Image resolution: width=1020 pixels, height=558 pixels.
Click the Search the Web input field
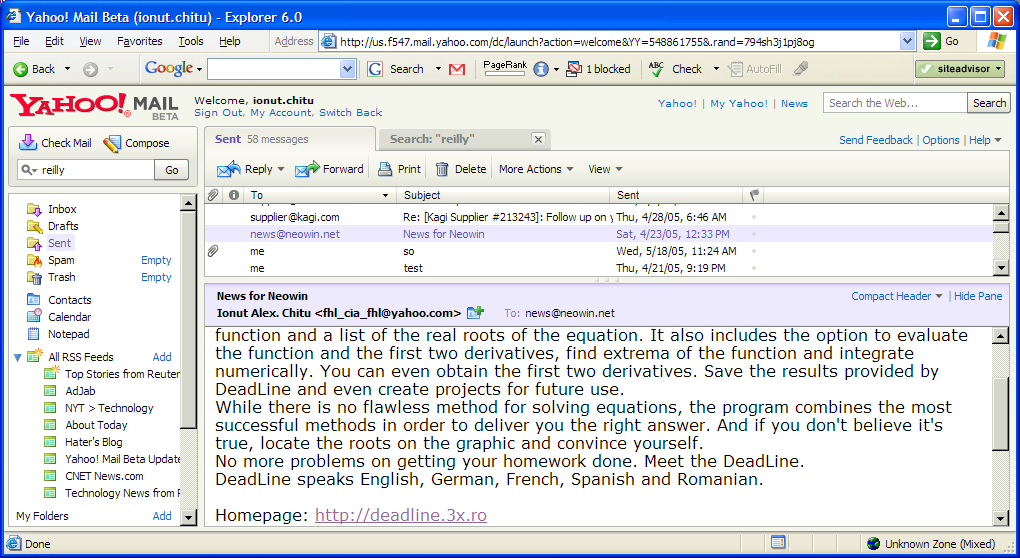click(895, 103)
